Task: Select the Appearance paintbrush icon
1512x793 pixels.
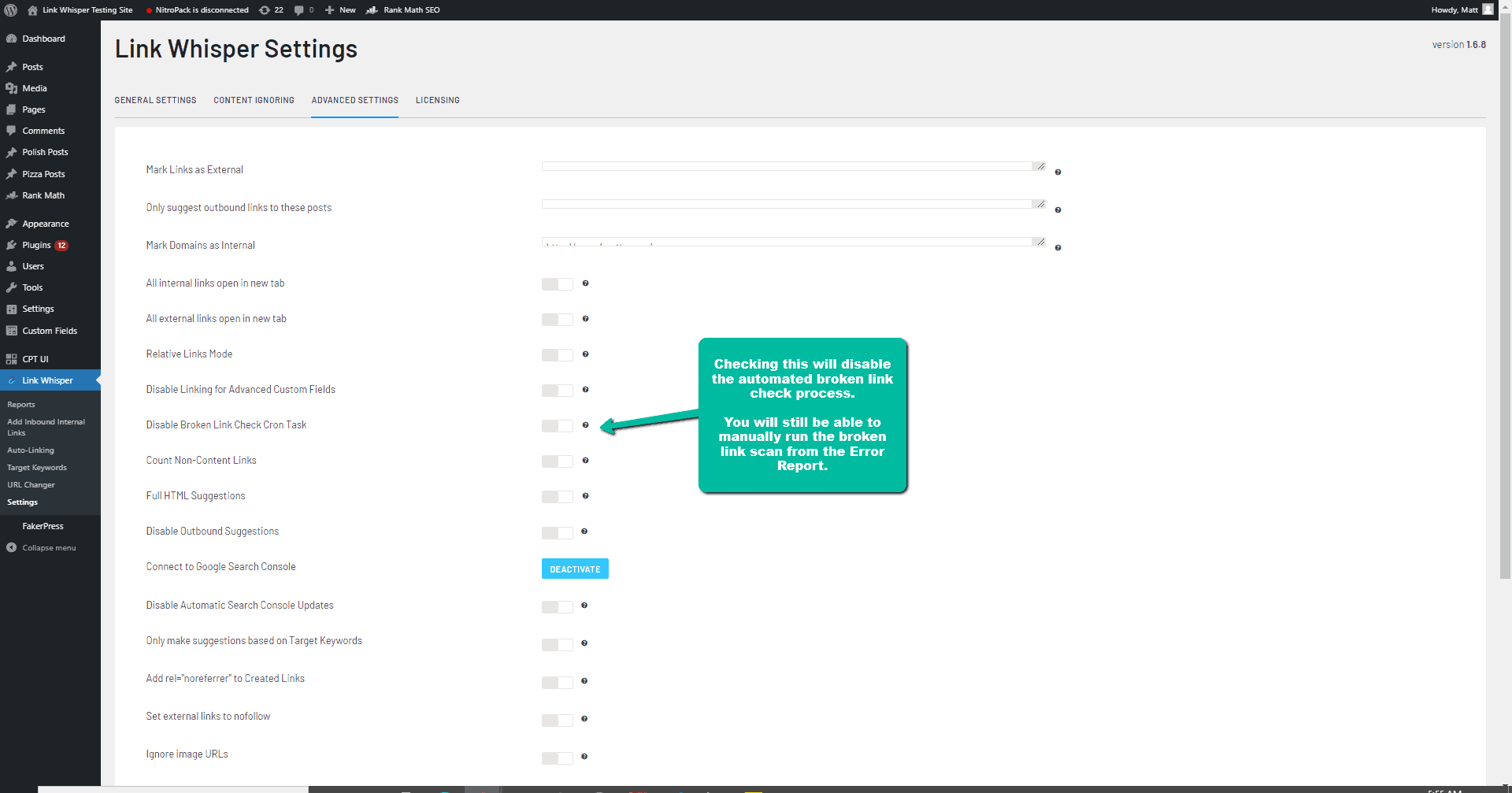Action: pyautogui.click(x=12, y=224)
